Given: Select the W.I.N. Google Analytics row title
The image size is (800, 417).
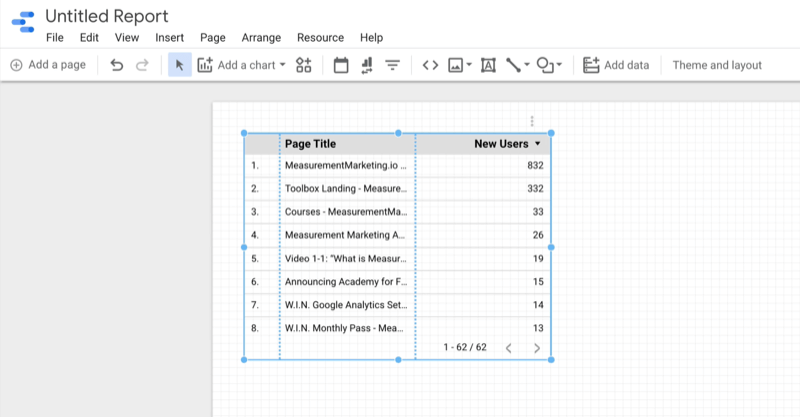Looking at the screenshot, I should 346,305.
